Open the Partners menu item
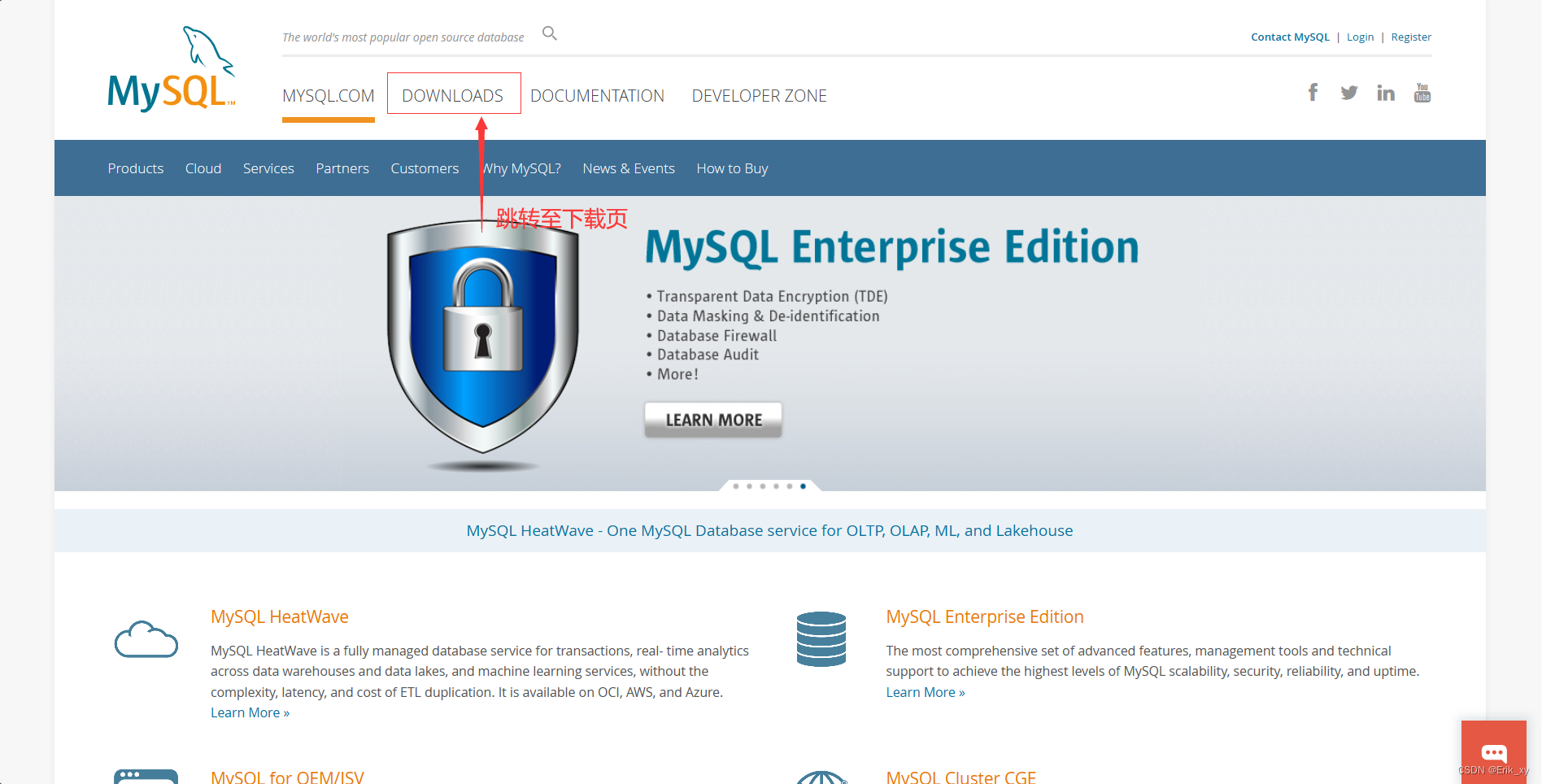Image resolution: width=1542 pixels, height=784 pixels. tap(342, 168)
